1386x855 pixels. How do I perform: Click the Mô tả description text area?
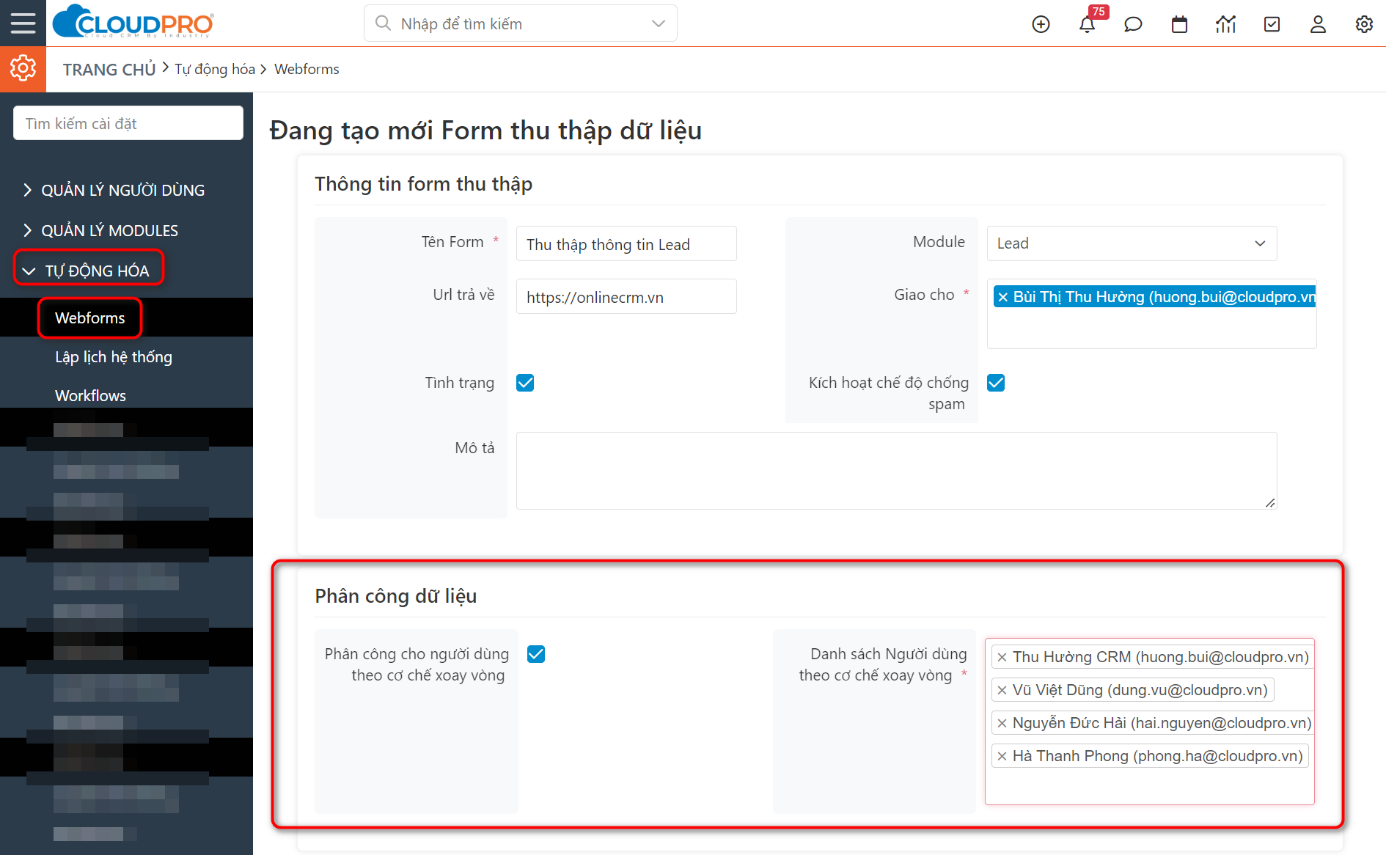896,471
